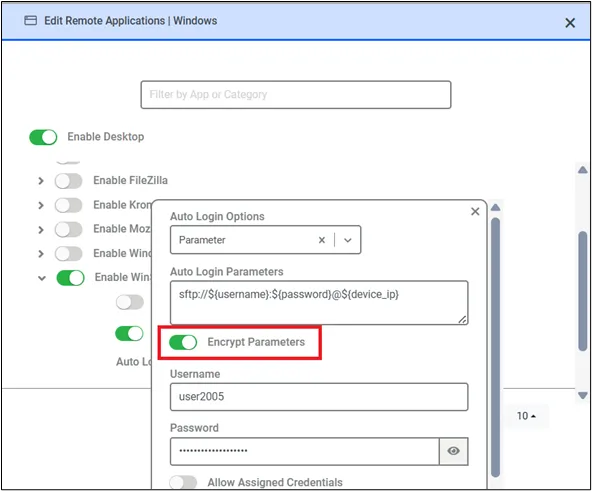
Task: Expand the Enable Moz row
Action: click(x=41, y=230)
